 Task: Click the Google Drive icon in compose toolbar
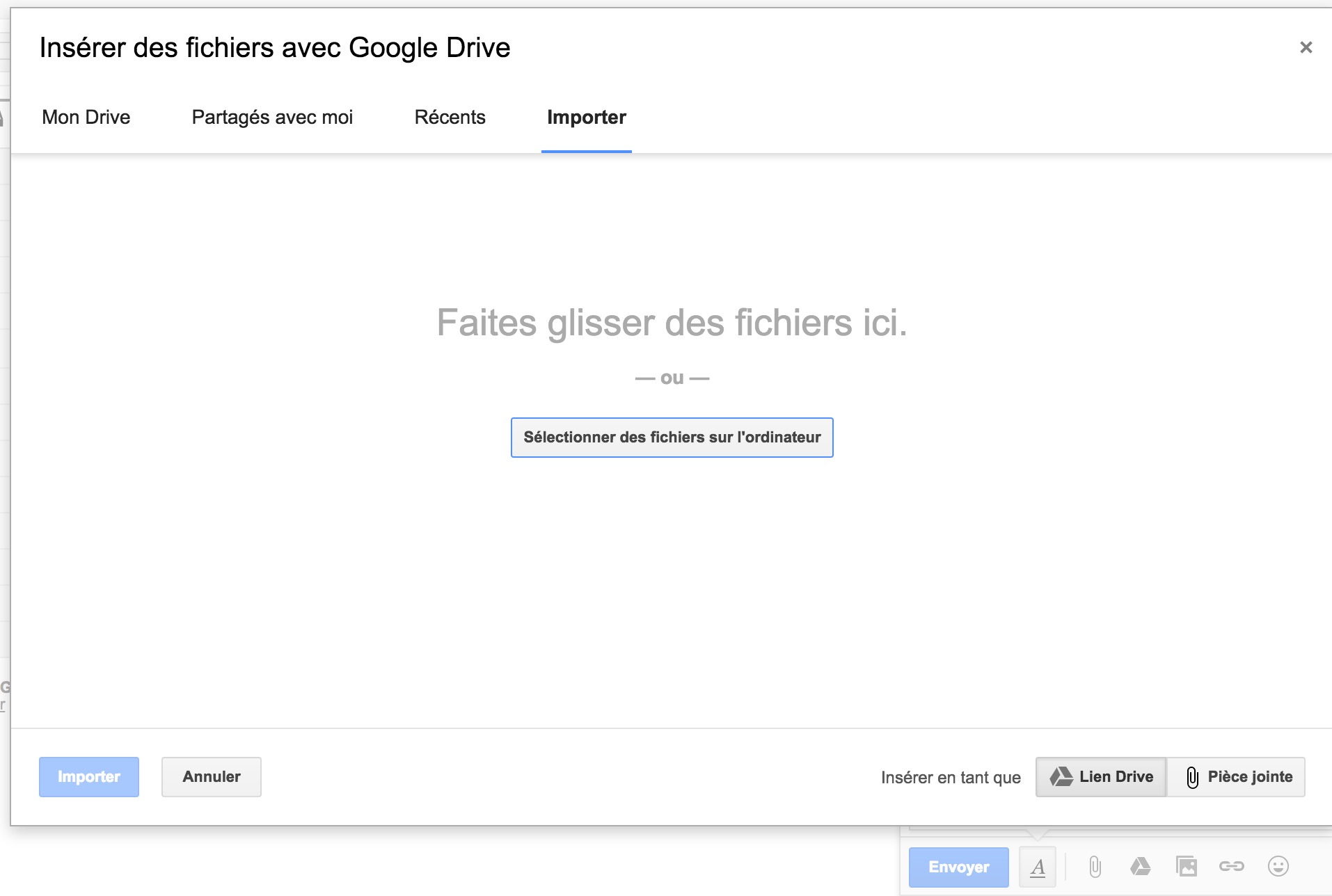coord(1140,867)
